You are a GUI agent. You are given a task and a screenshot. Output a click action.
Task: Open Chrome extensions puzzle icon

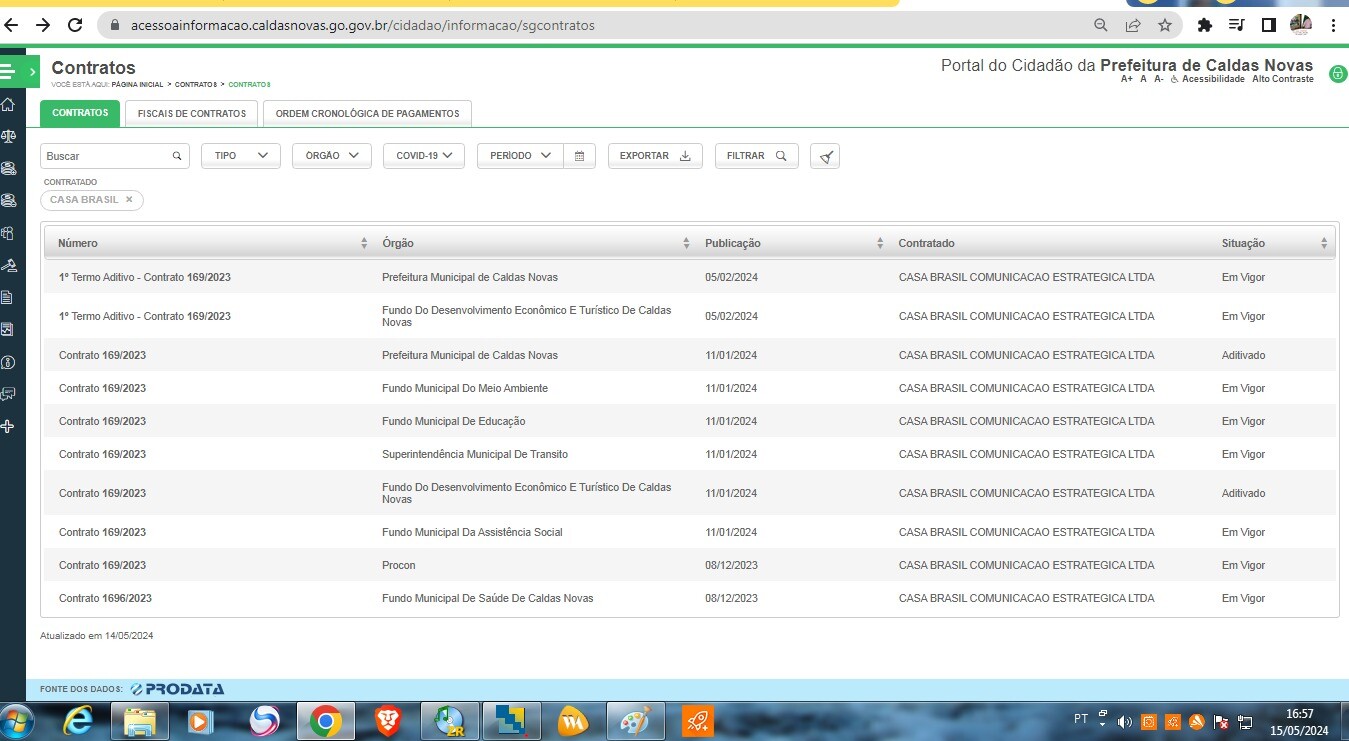[x=1205, y=25]
